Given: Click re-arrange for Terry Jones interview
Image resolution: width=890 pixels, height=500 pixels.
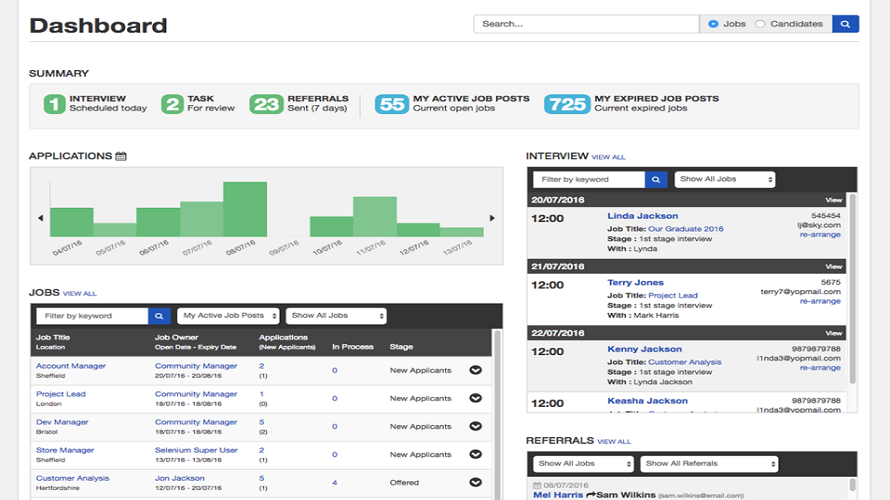Looking at the screenshot, I should (x=820, y=301).
